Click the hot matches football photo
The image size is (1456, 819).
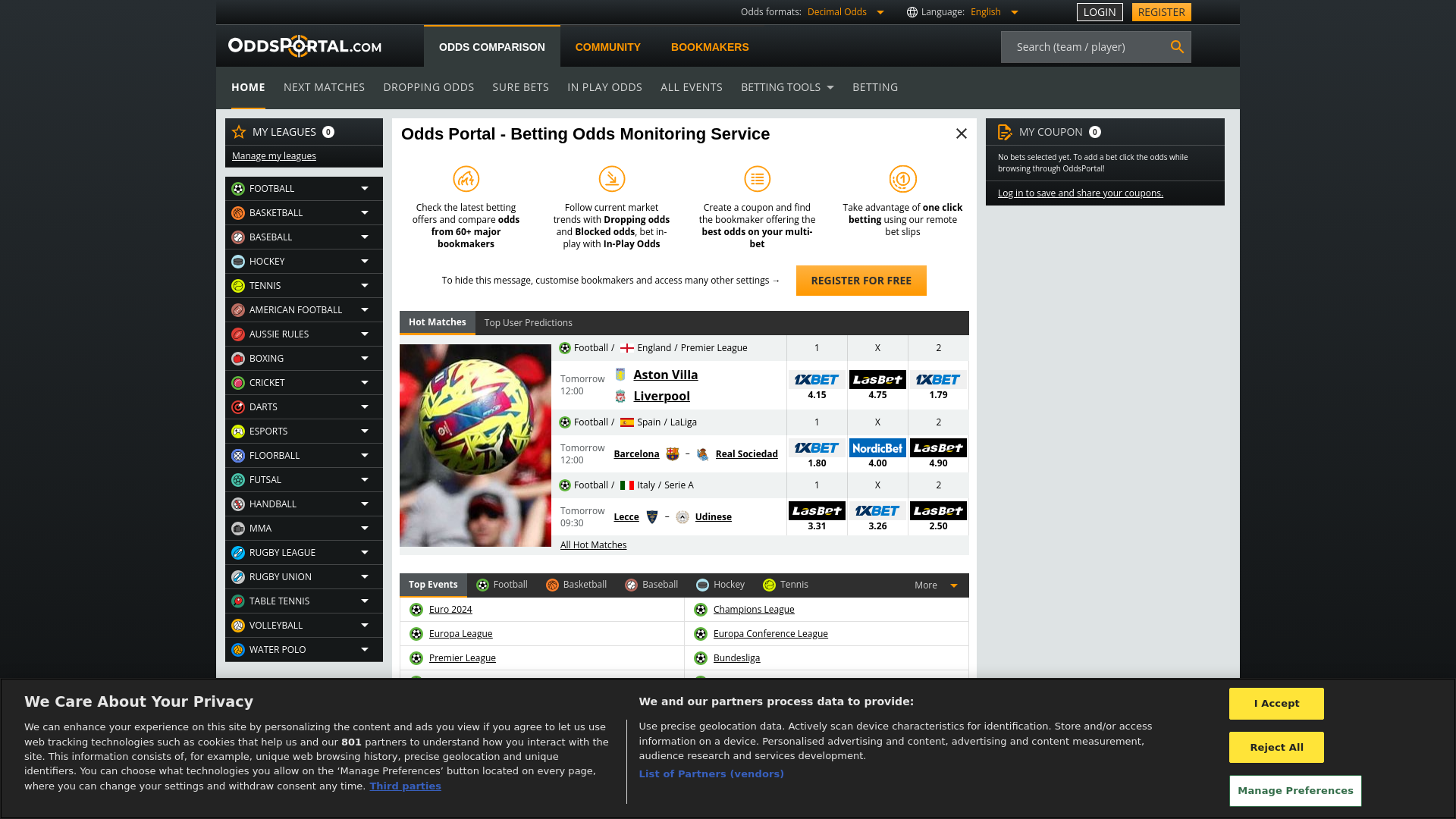point(475,446)
